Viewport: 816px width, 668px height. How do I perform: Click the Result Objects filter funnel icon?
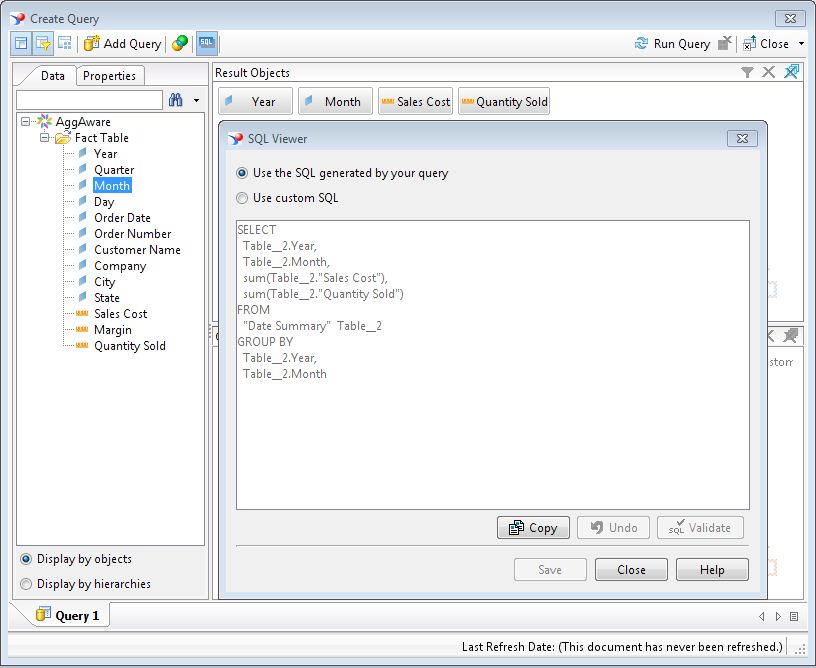747,72
